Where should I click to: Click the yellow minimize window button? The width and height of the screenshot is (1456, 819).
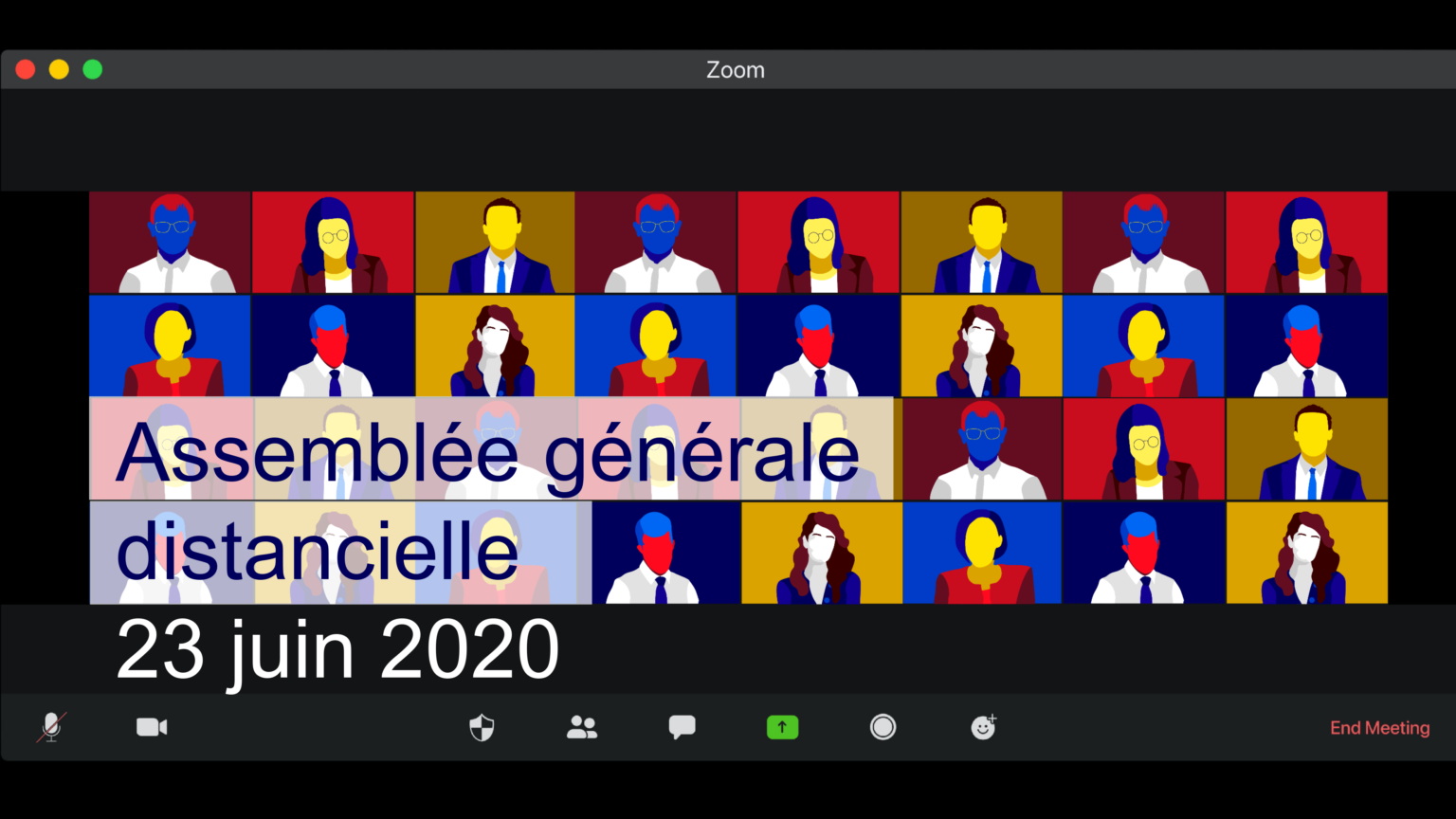pyautogui.click(x=59, y=69)
